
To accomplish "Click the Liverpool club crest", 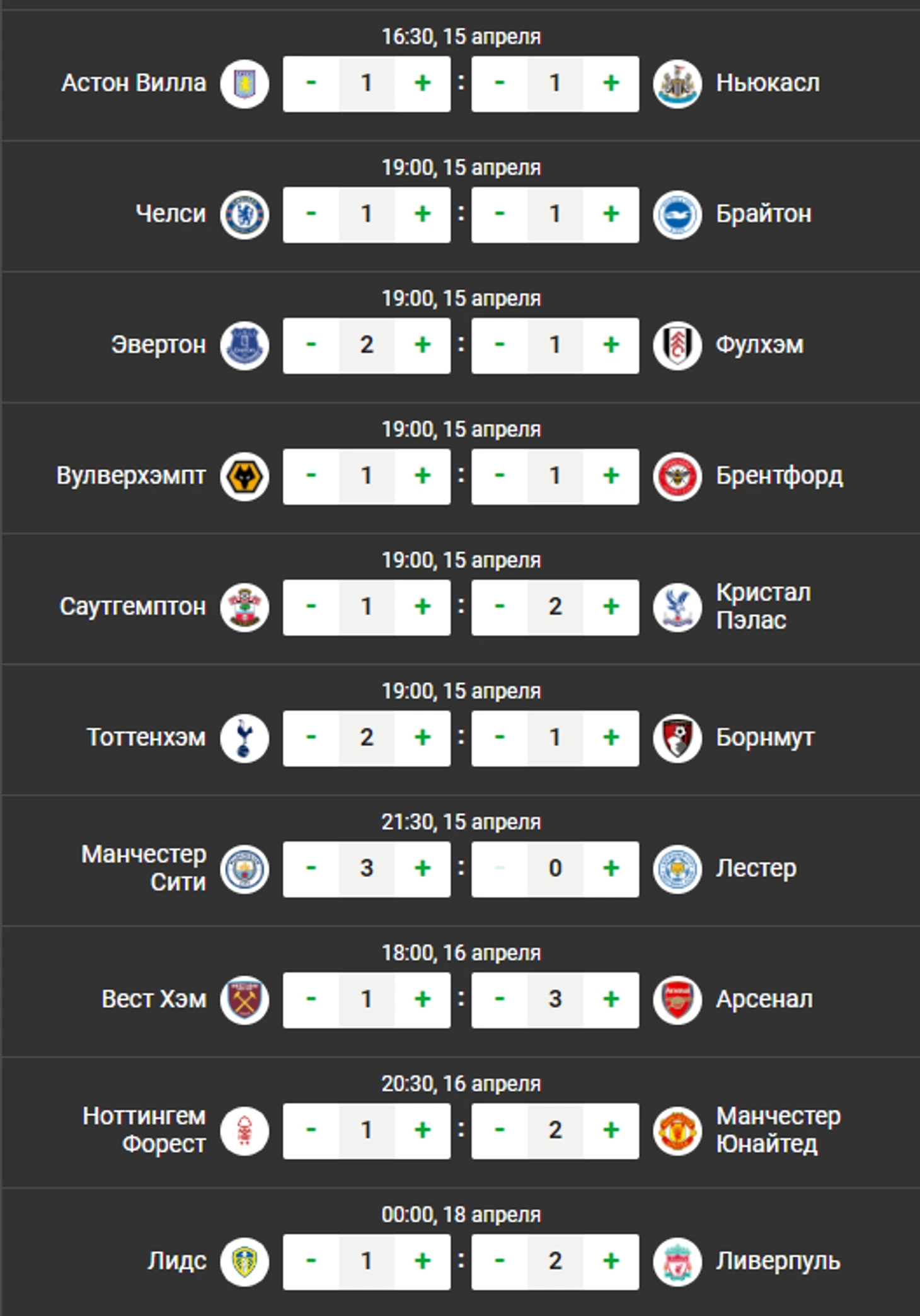I will click(677, 1262).
